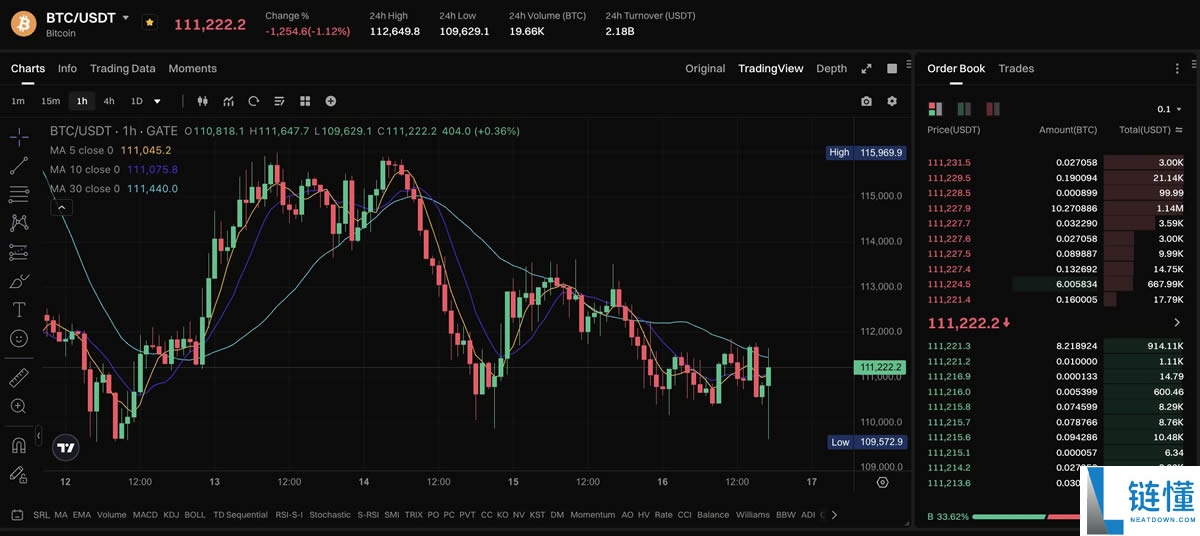The width and height of the screenshot is (1200, 536).
Task: Open the indicators menu icon
Action: coord(229,101)
